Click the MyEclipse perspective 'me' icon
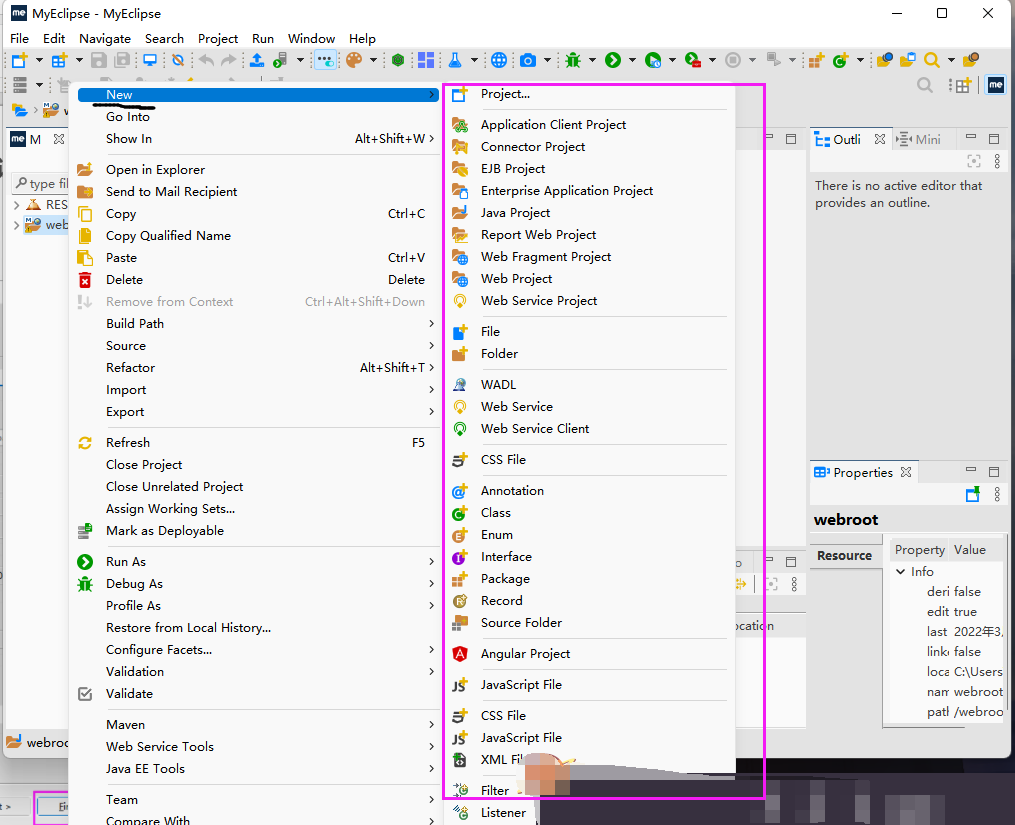Image resolution: width=1015 pixels, height=825 pixels. pyautogui.click(x=996, y=85)
